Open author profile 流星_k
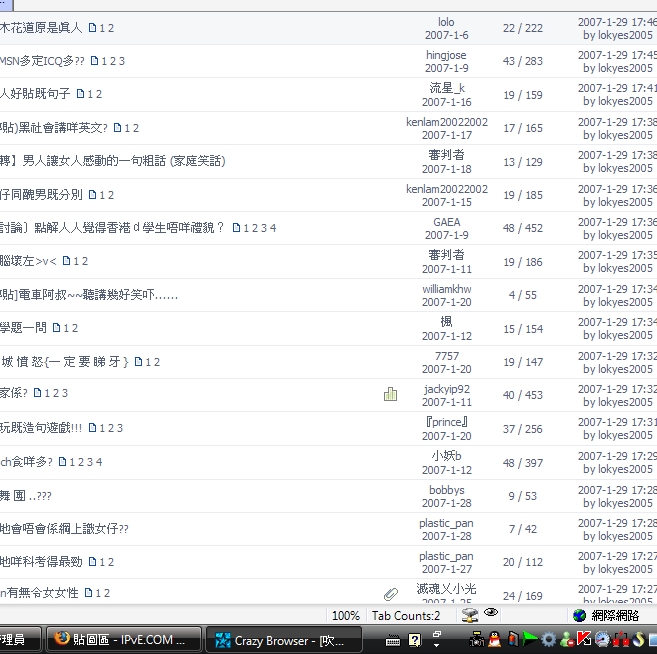Screen dimensions: 657x654 point(447,88)
